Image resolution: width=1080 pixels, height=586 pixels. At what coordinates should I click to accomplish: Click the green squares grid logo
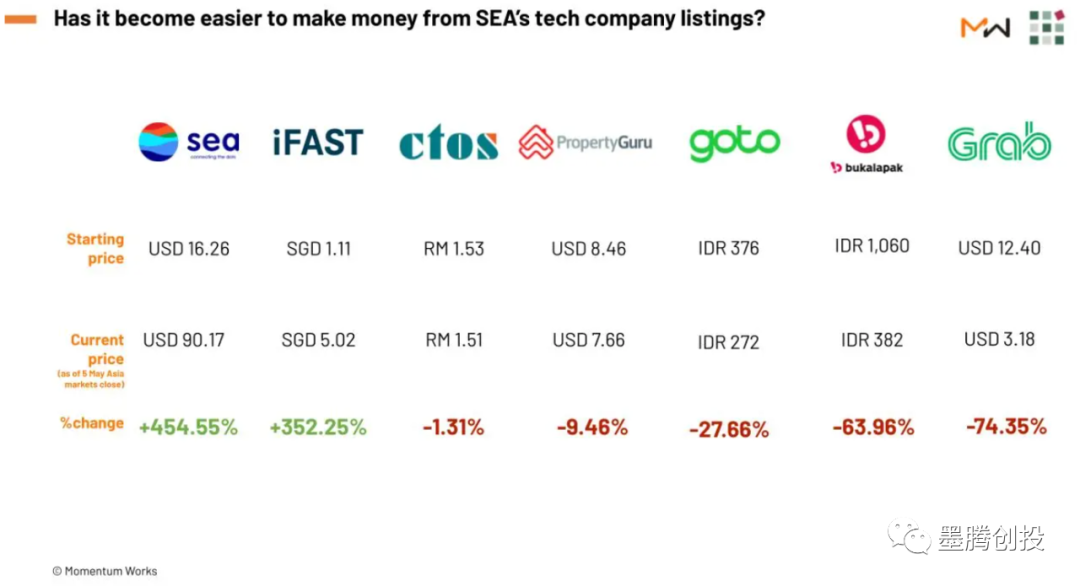tap(1046, 27)
